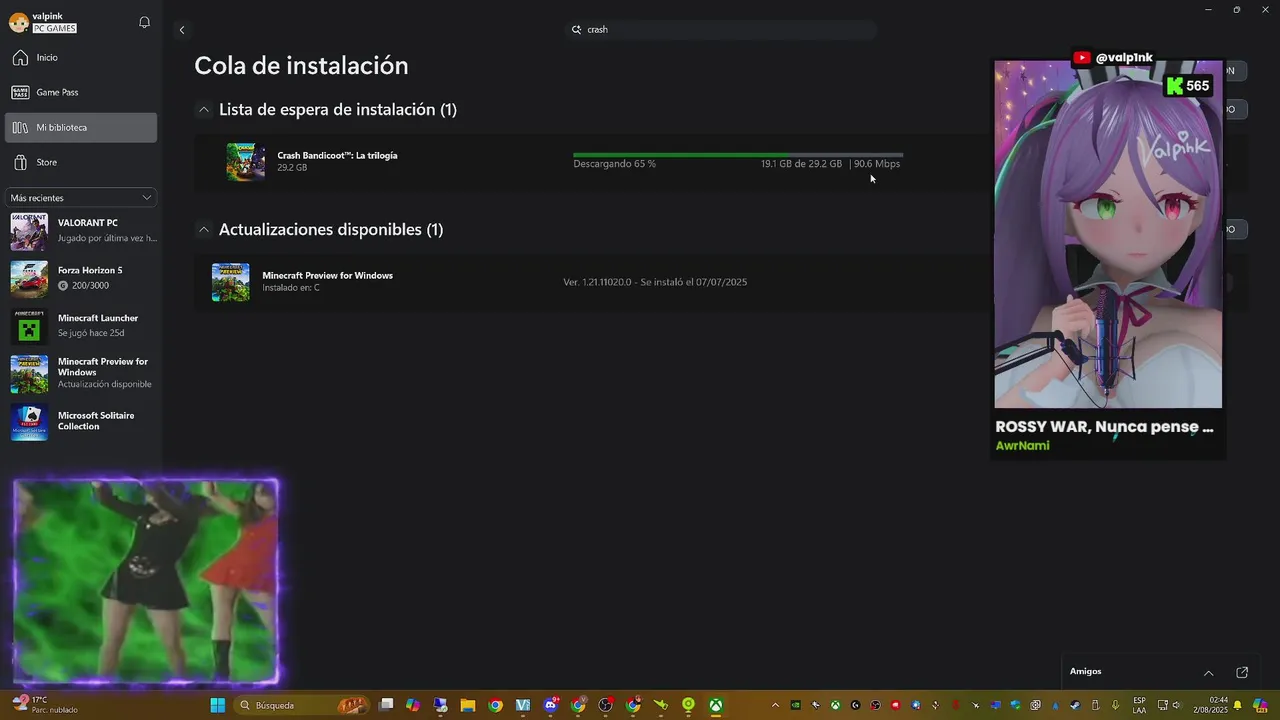Click the Xbox app taskbar icon
This screenshot has width=1280, height=720.
click(x=716, y=705)
